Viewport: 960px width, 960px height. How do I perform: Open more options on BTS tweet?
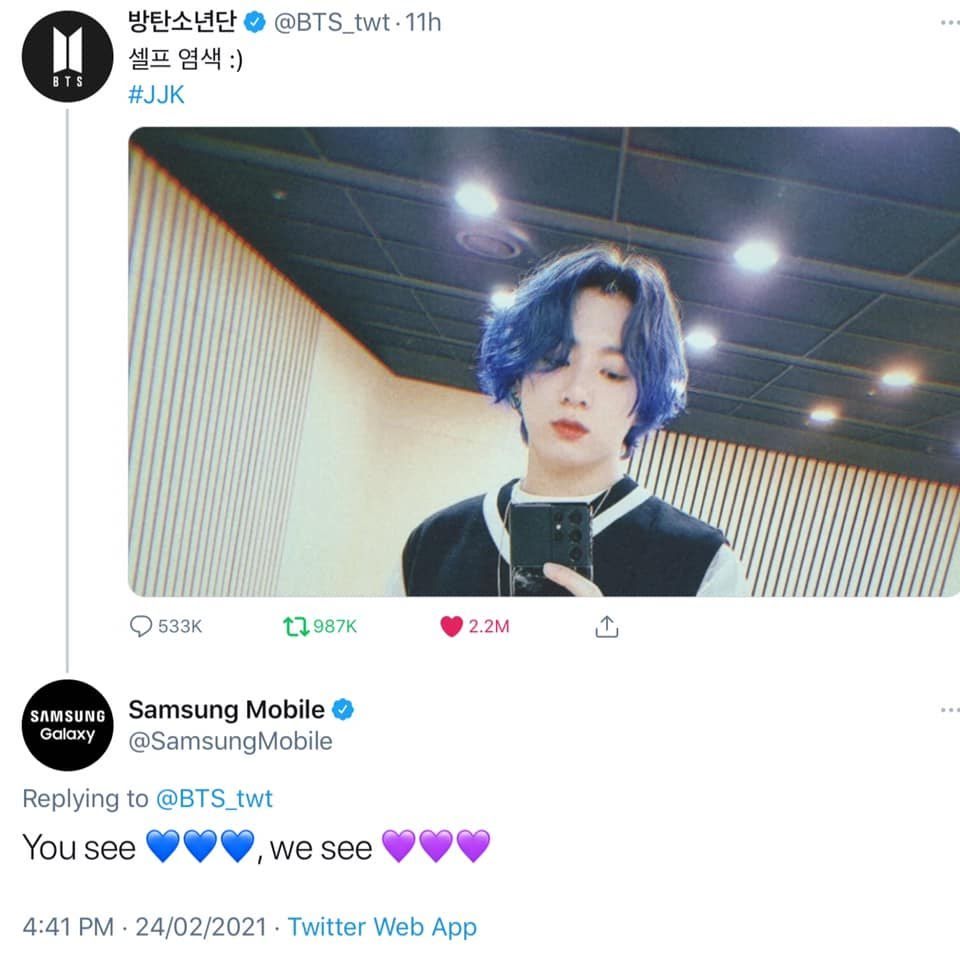click(x=950, y=23)
